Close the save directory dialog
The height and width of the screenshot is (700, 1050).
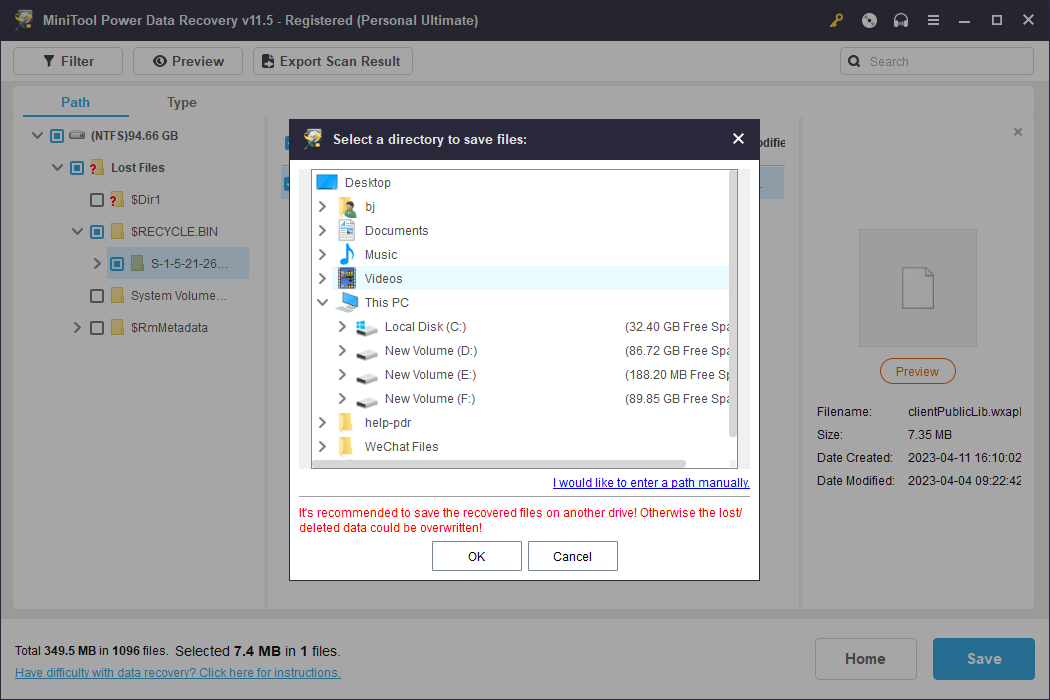pos(738,139)
